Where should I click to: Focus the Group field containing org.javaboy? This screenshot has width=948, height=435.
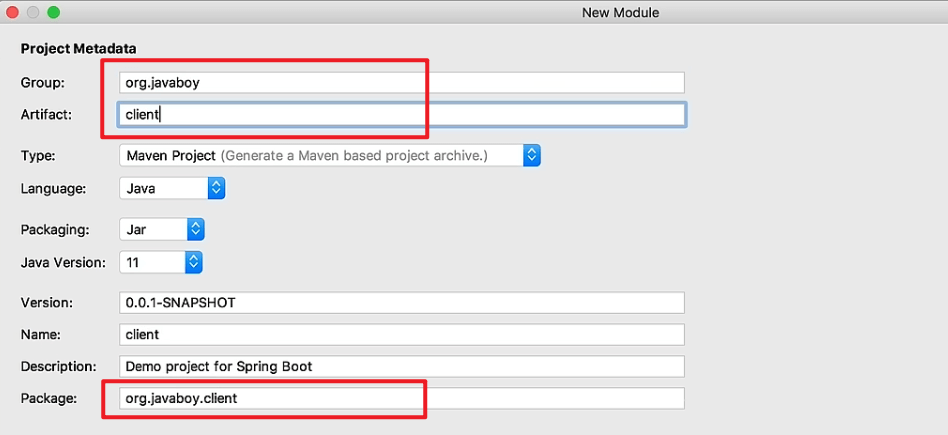tap(402, 83)
